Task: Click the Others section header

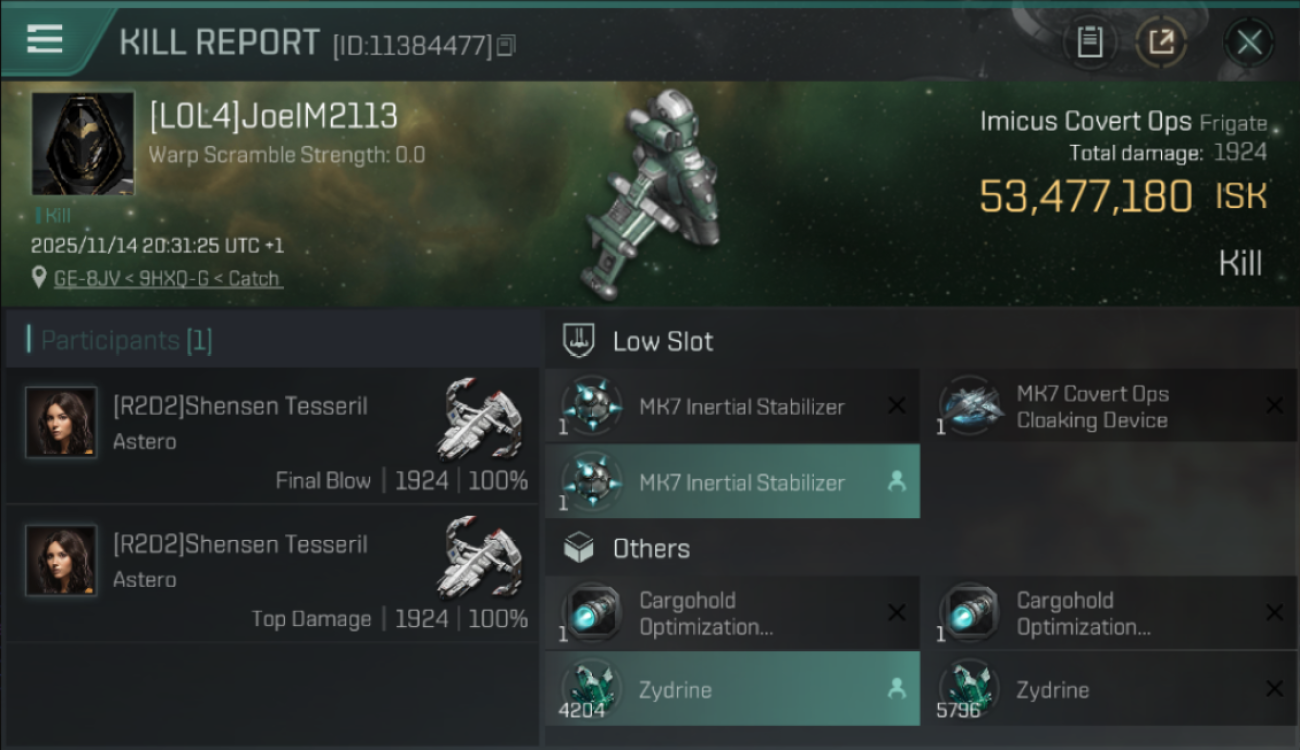Action: [x=650, y=548]
